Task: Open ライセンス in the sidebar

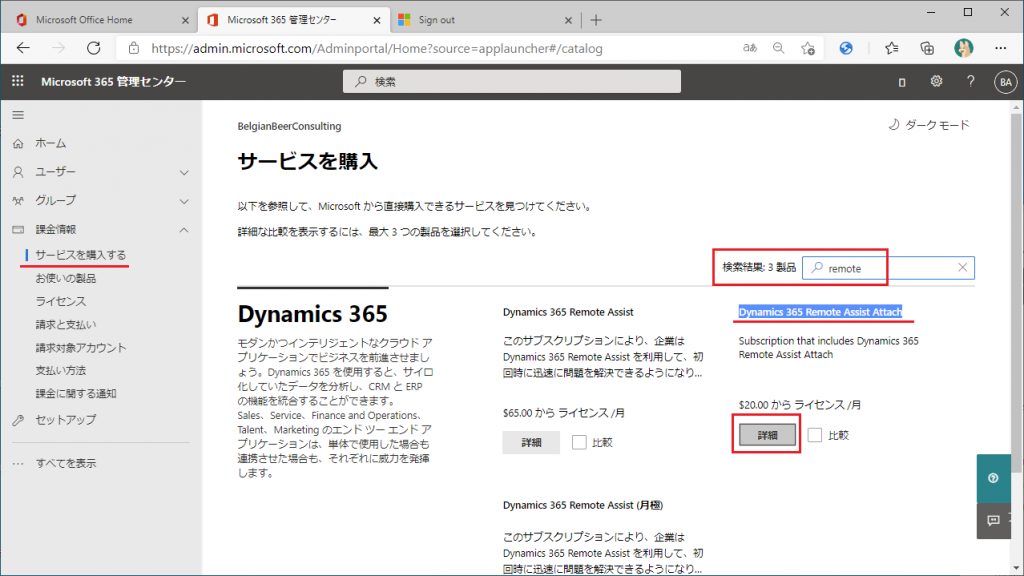Action: pyautogui.click(x=61, y=301)
